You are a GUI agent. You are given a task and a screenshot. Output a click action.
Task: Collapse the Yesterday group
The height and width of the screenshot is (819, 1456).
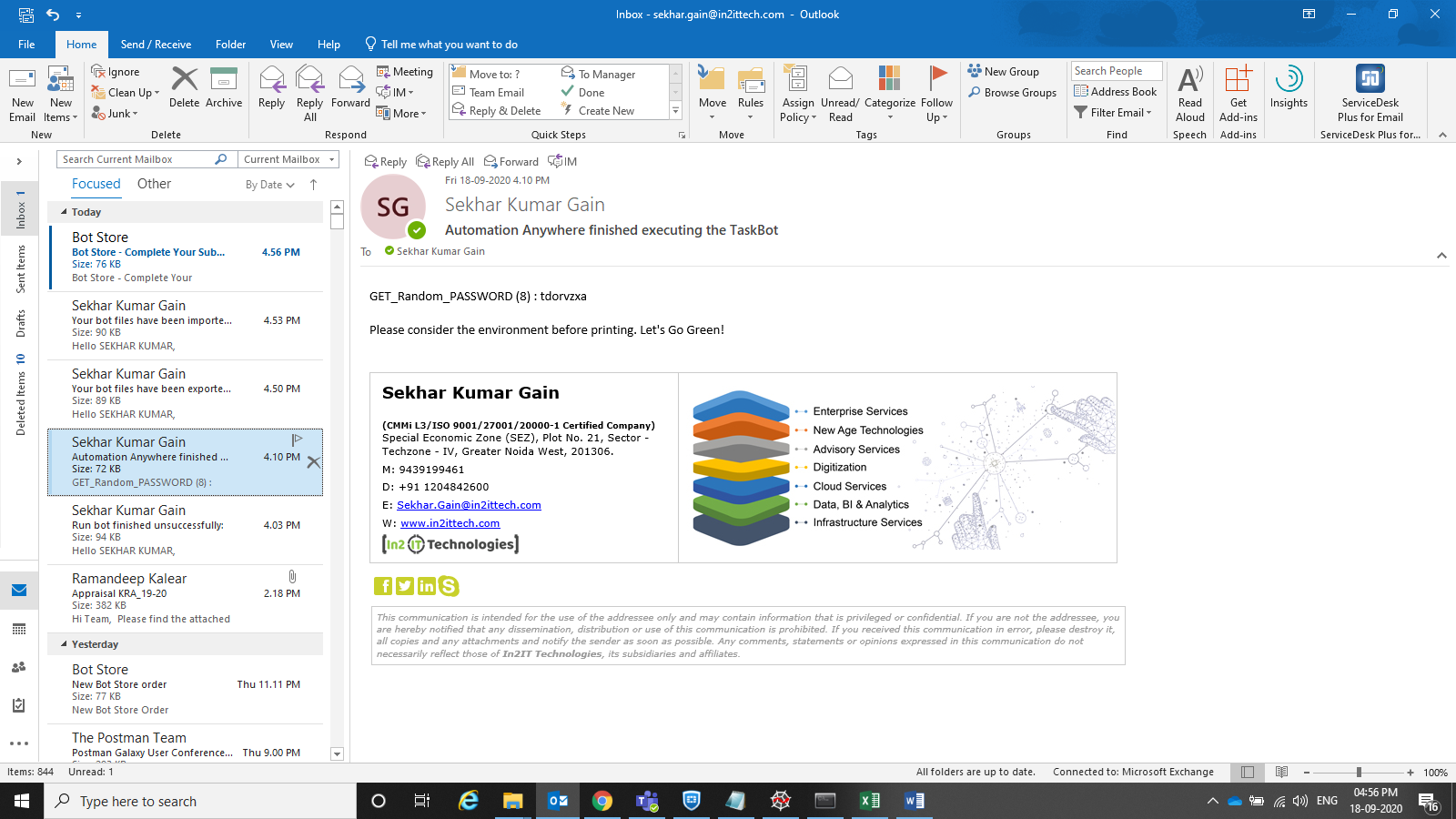point(64,644)
